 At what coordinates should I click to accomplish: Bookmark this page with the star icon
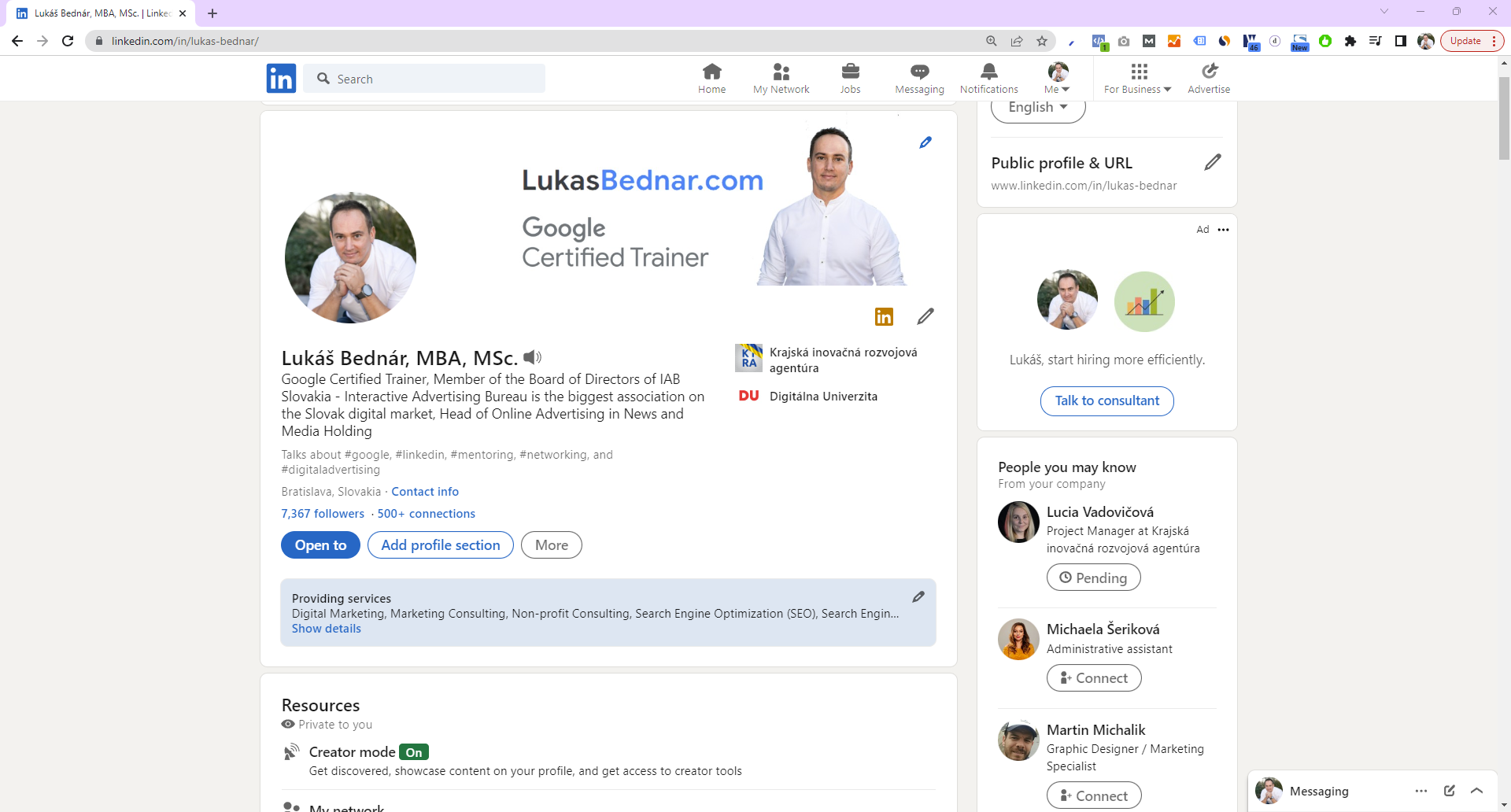pyautogui.click(x=1042, y=41)
